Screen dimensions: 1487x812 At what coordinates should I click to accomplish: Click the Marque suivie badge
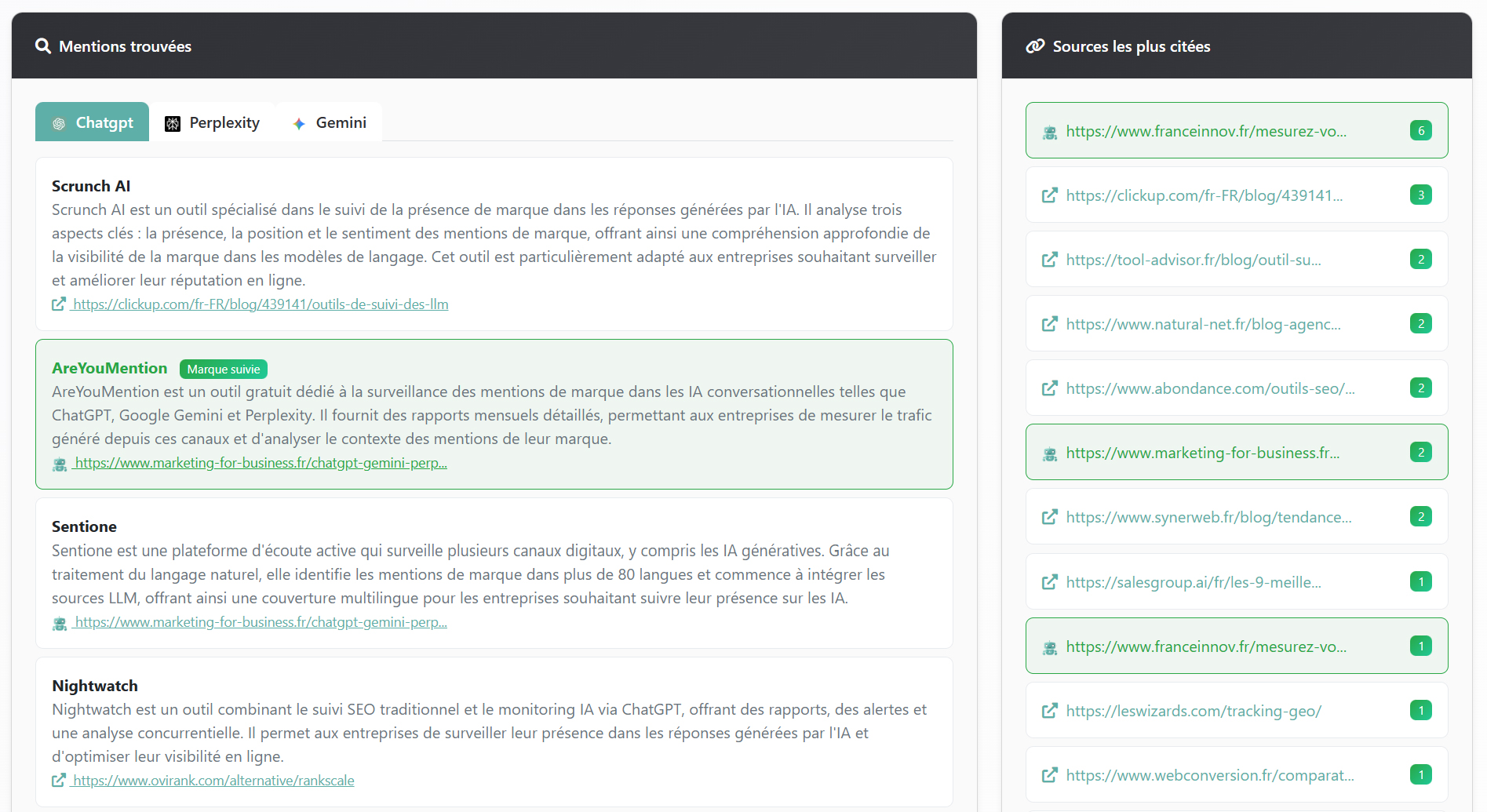coord(223,369)
